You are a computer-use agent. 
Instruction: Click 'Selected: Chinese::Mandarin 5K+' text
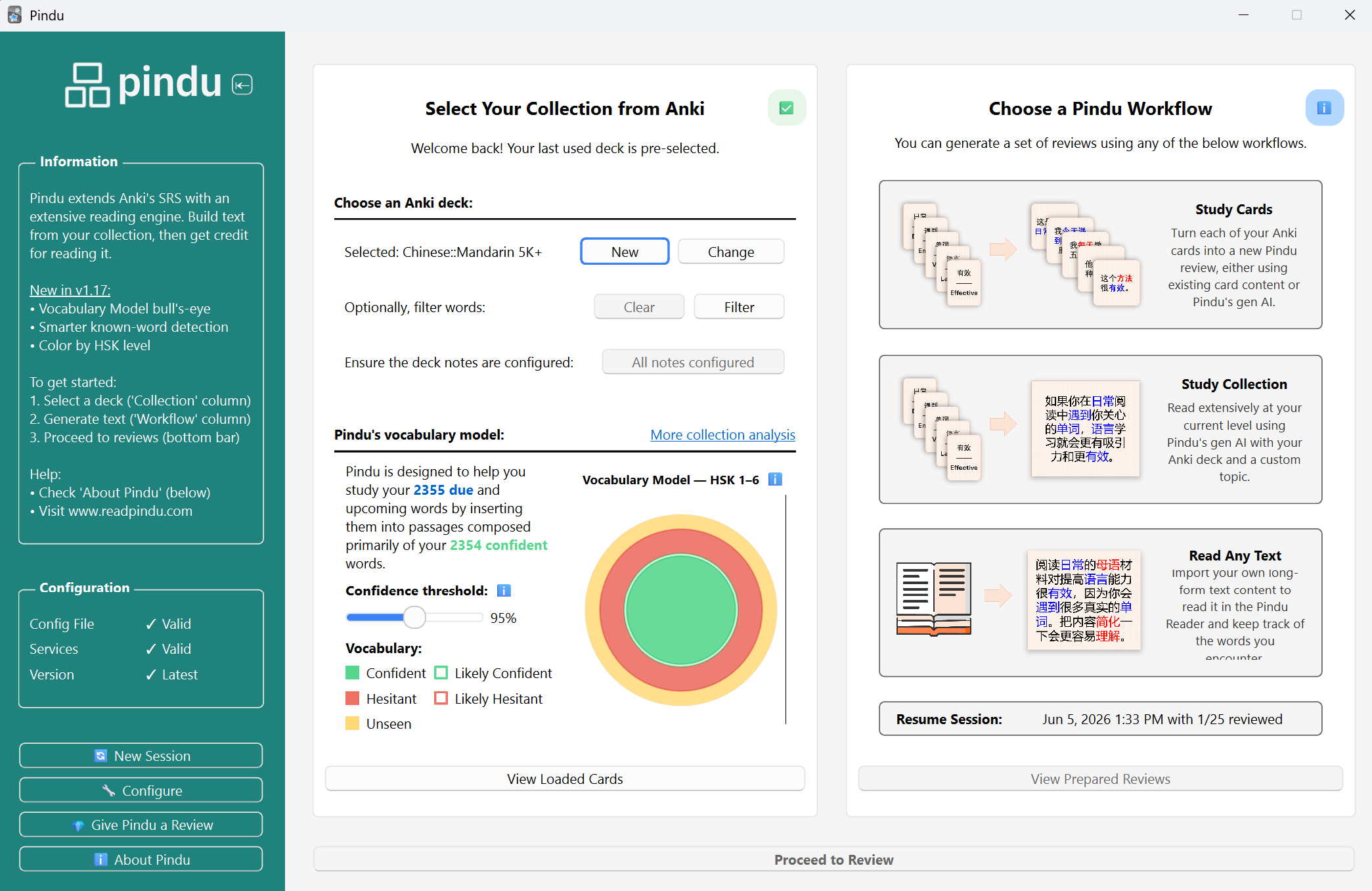point(443,252)
